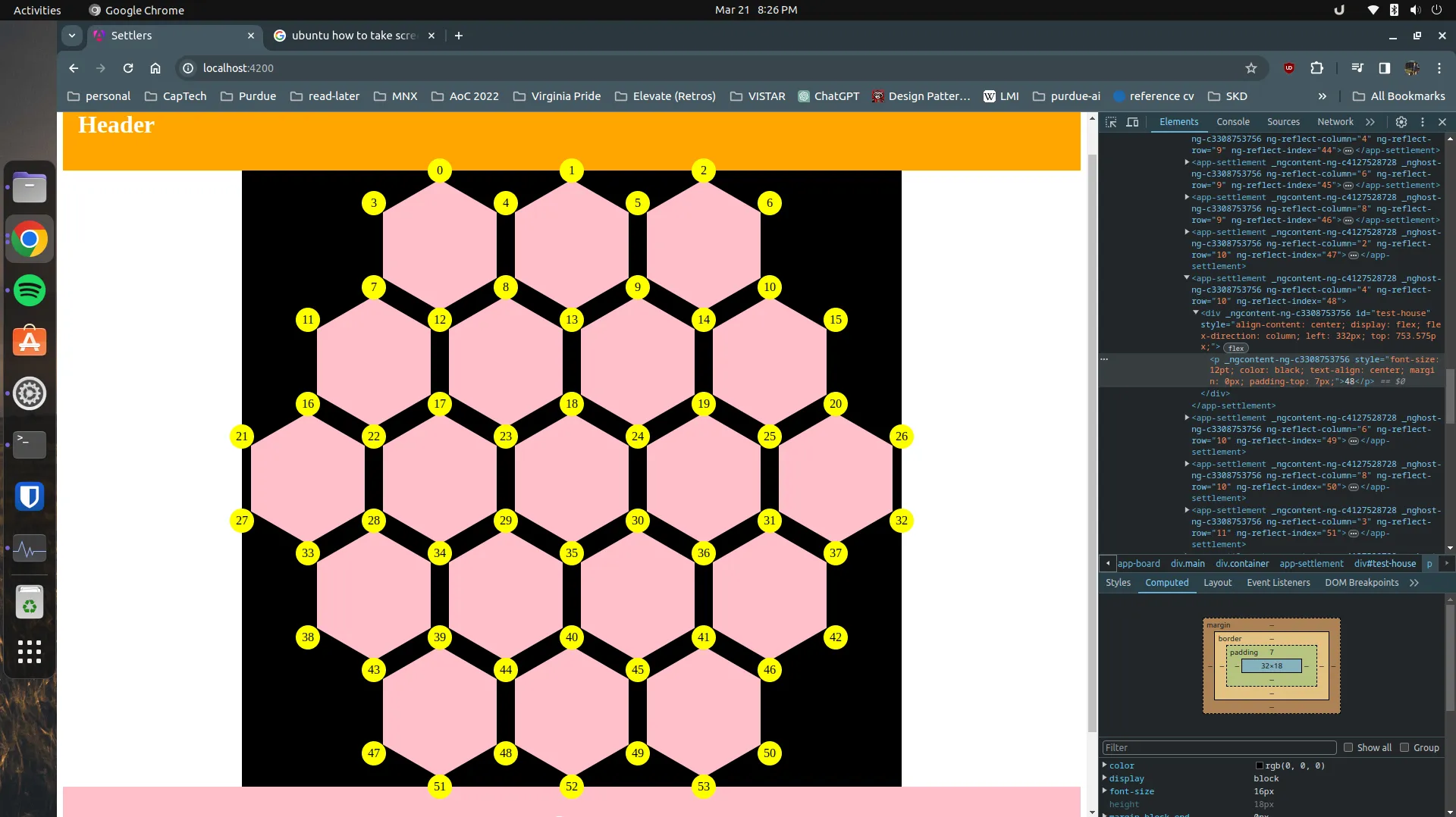Viewport: 1456px width, 817px height.
Task: Click the Filter input in Computed pane
Action: (x=1219, y=747)
